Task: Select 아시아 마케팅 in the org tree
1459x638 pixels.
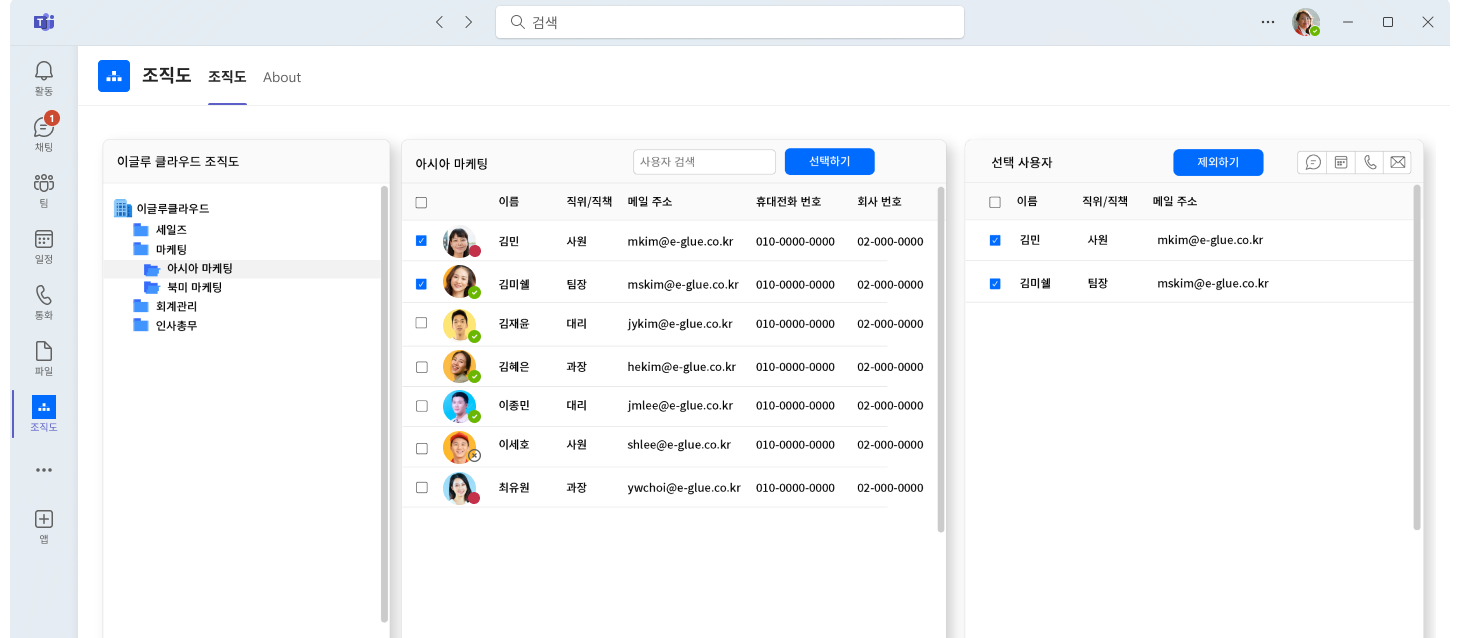Action: tap(199, 268)
